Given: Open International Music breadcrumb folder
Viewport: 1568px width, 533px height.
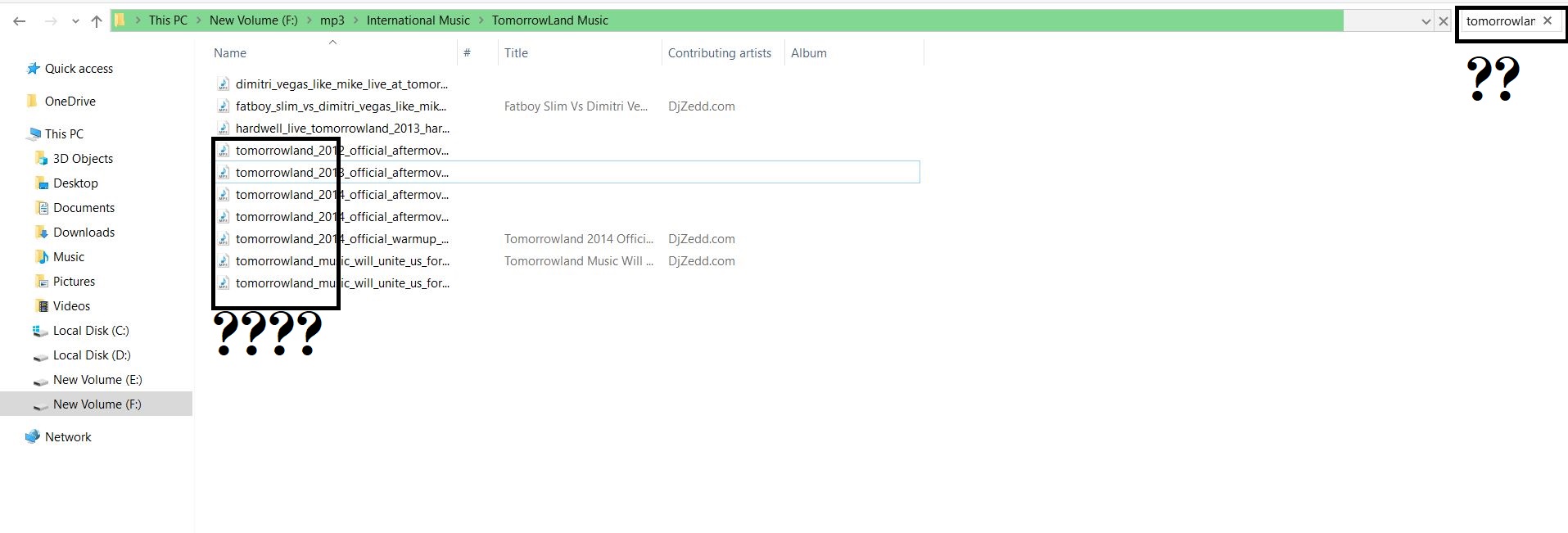Looking at the screenshot, I should pyautogui.click(x=418, y=20).
